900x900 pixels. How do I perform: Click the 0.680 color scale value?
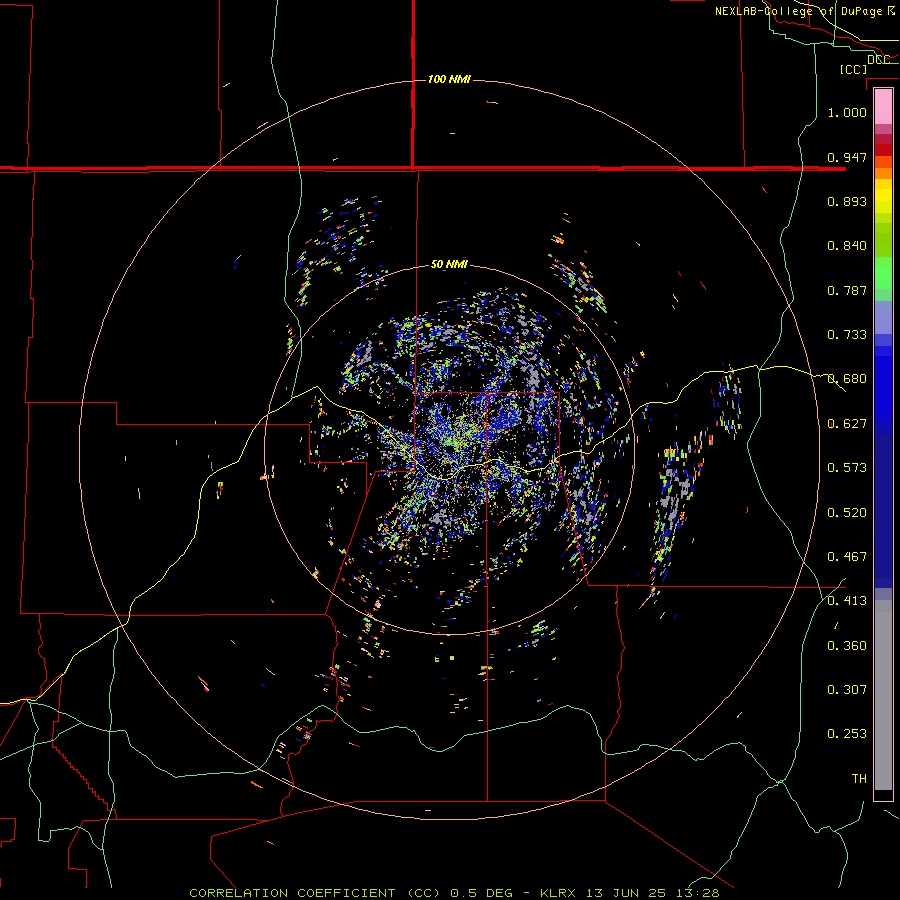(x=847, y=379)
